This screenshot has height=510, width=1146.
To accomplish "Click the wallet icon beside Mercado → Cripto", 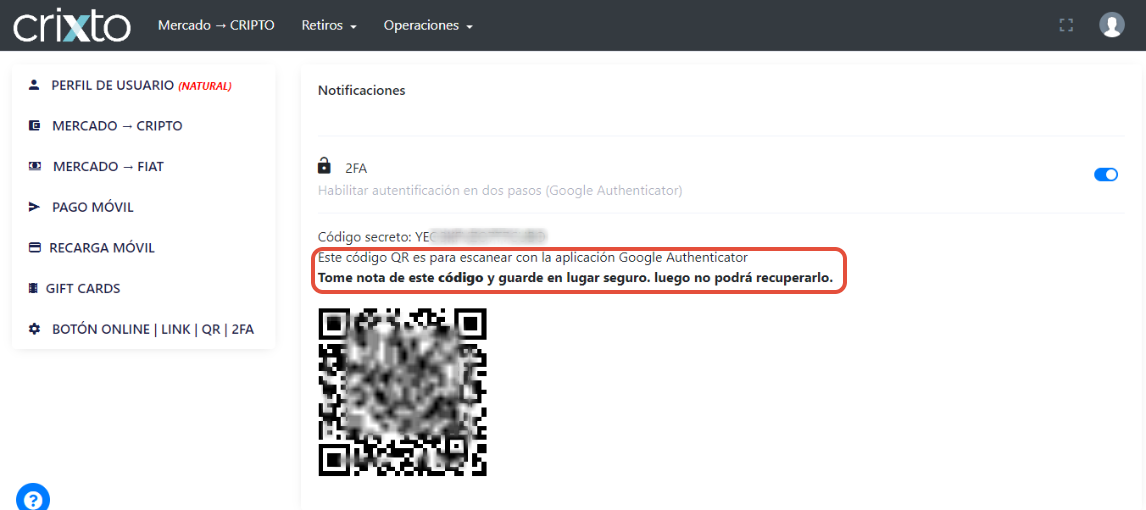I will 34,126.
